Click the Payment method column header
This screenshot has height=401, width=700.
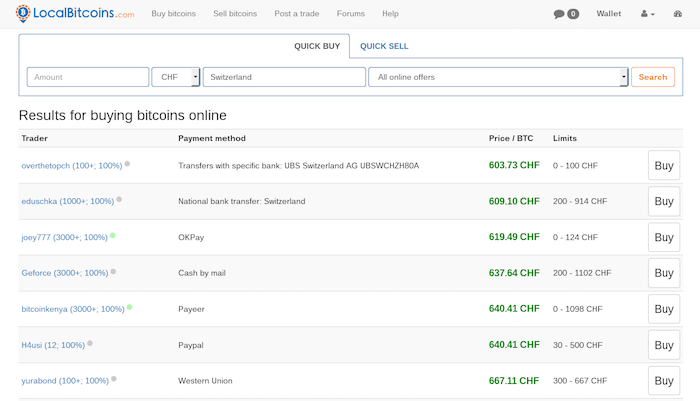tap(212, 138)
